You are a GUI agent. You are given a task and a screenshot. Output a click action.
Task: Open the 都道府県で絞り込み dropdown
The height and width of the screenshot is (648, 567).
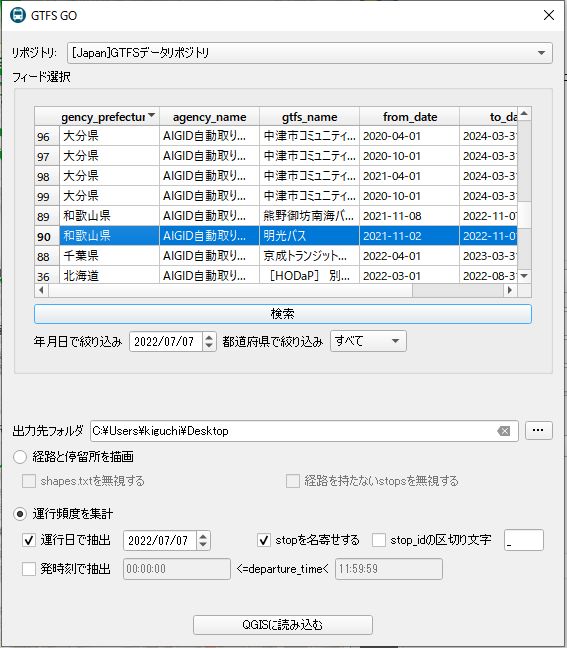tap(368, 341)
